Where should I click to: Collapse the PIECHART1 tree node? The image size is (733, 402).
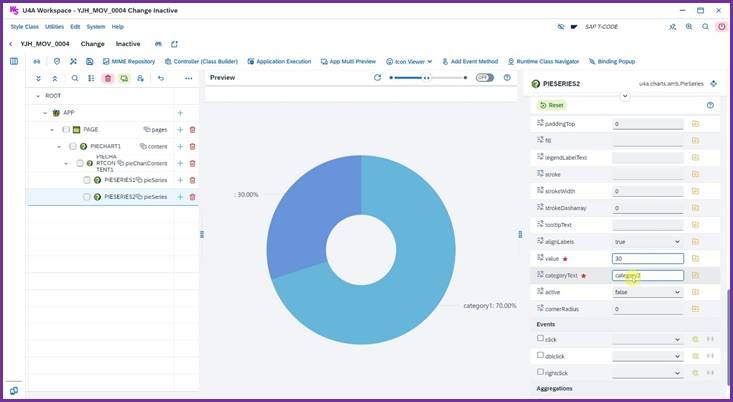(59, 147)
